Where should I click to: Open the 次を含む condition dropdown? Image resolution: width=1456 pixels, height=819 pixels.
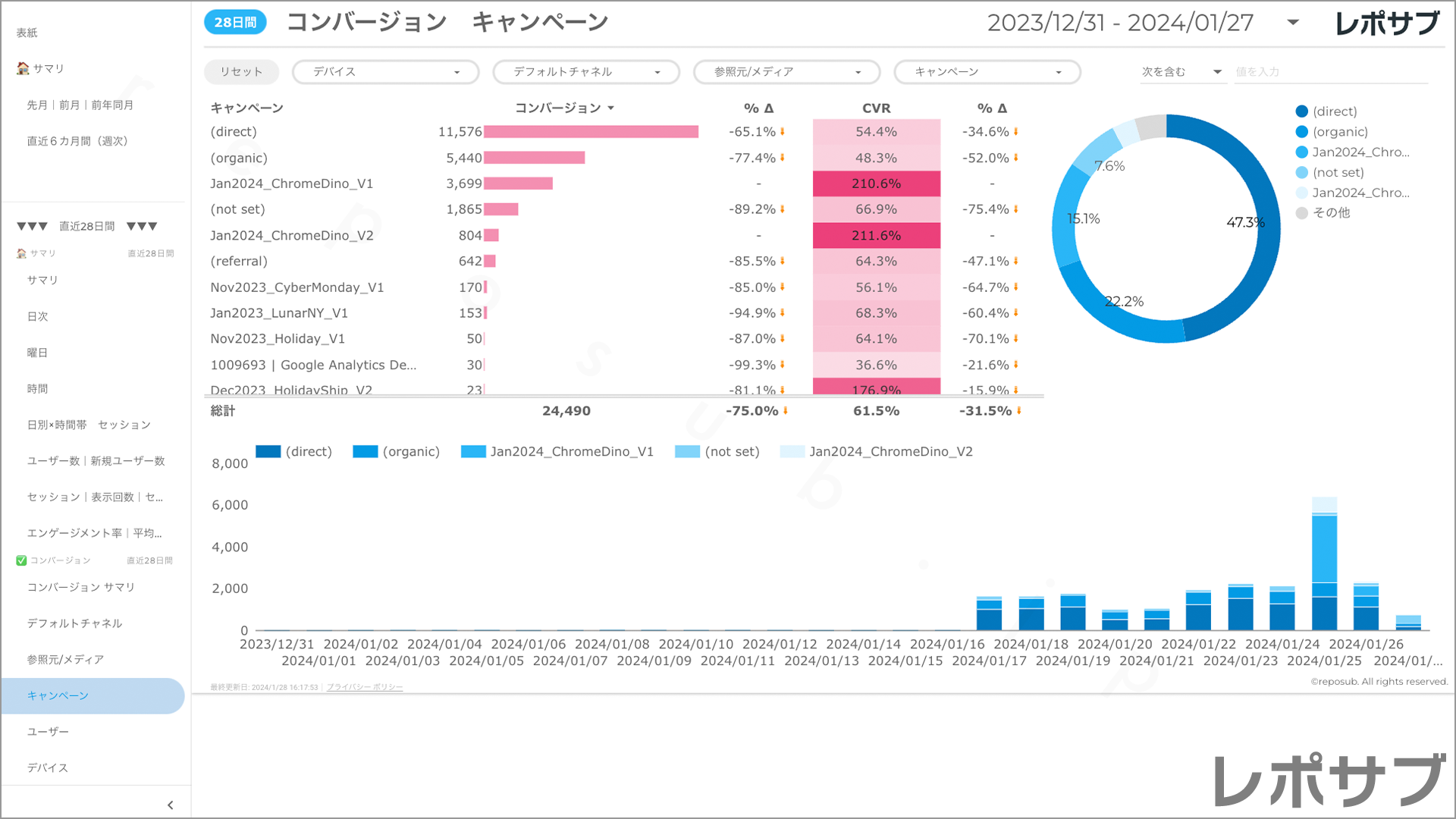click(1181, 72)
